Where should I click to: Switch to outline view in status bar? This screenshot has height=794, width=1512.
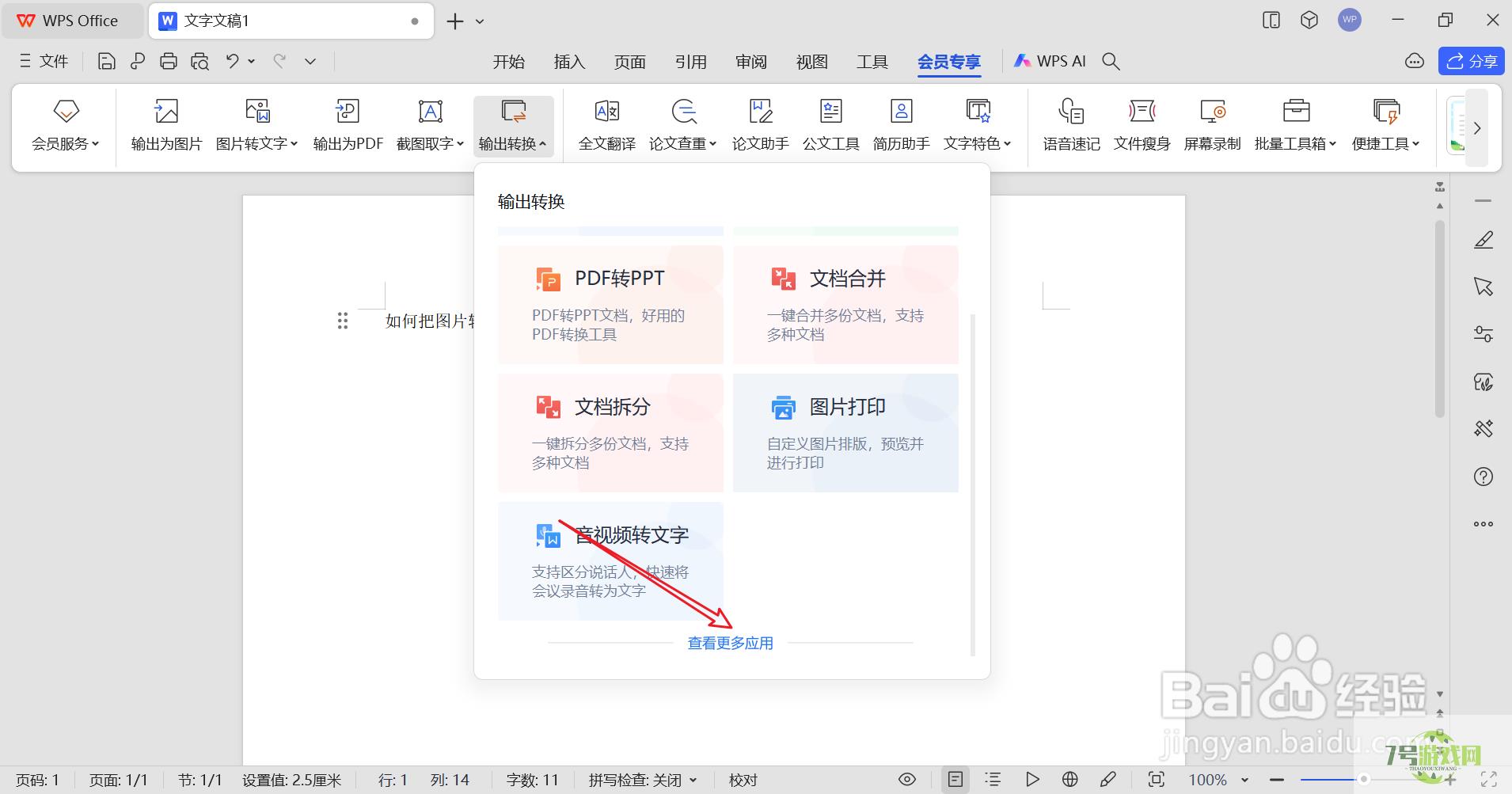click(x=993, y=780)
